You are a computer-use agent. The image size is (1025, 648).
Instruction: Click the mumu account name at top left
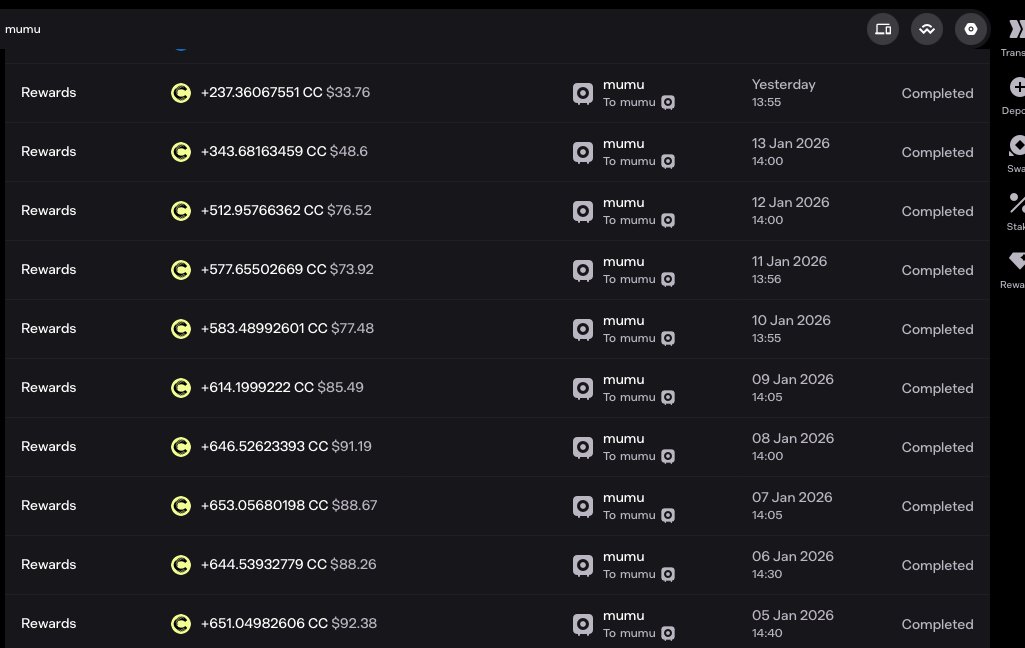(23, 29)
